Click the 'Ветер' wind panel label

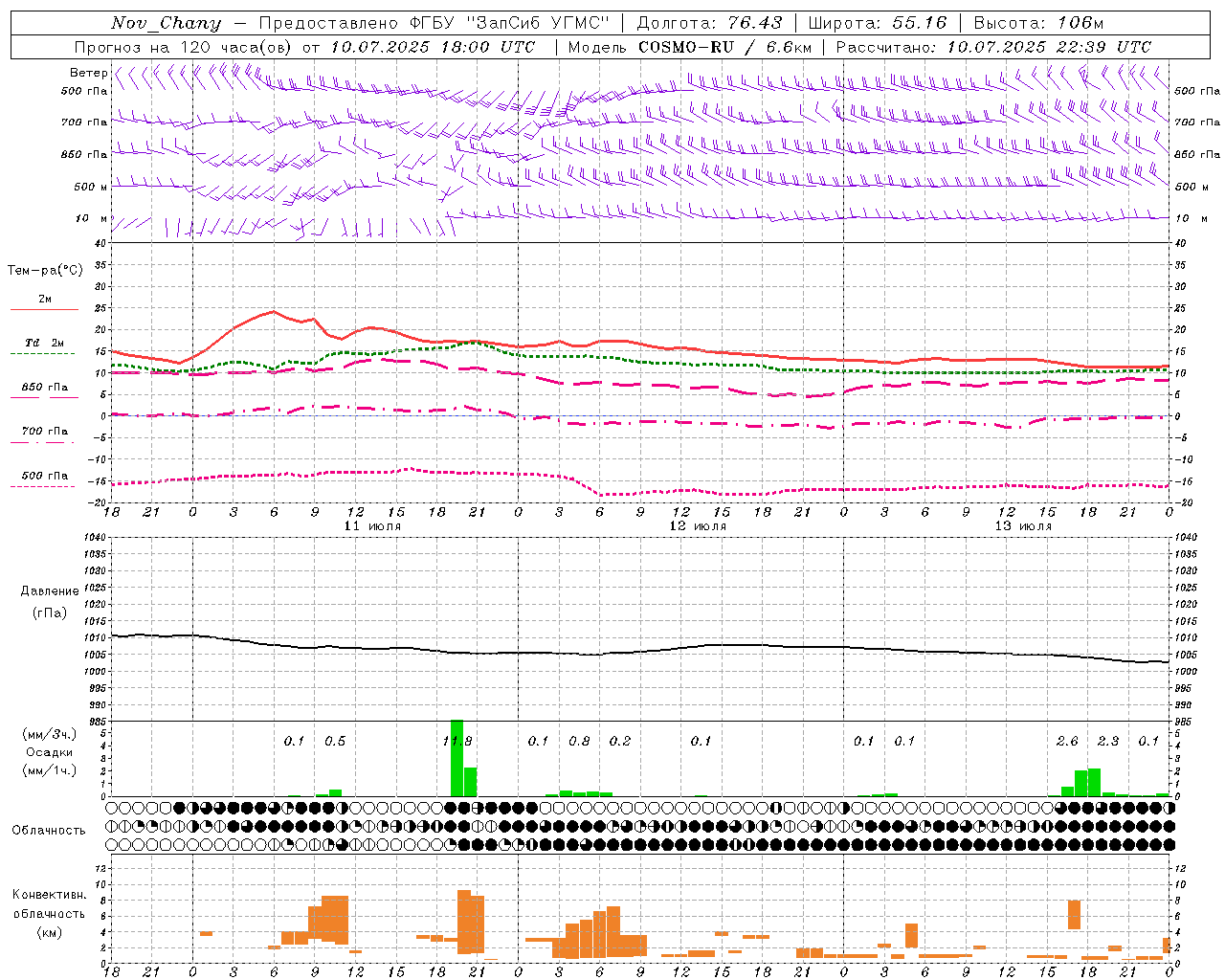[88, 73]
